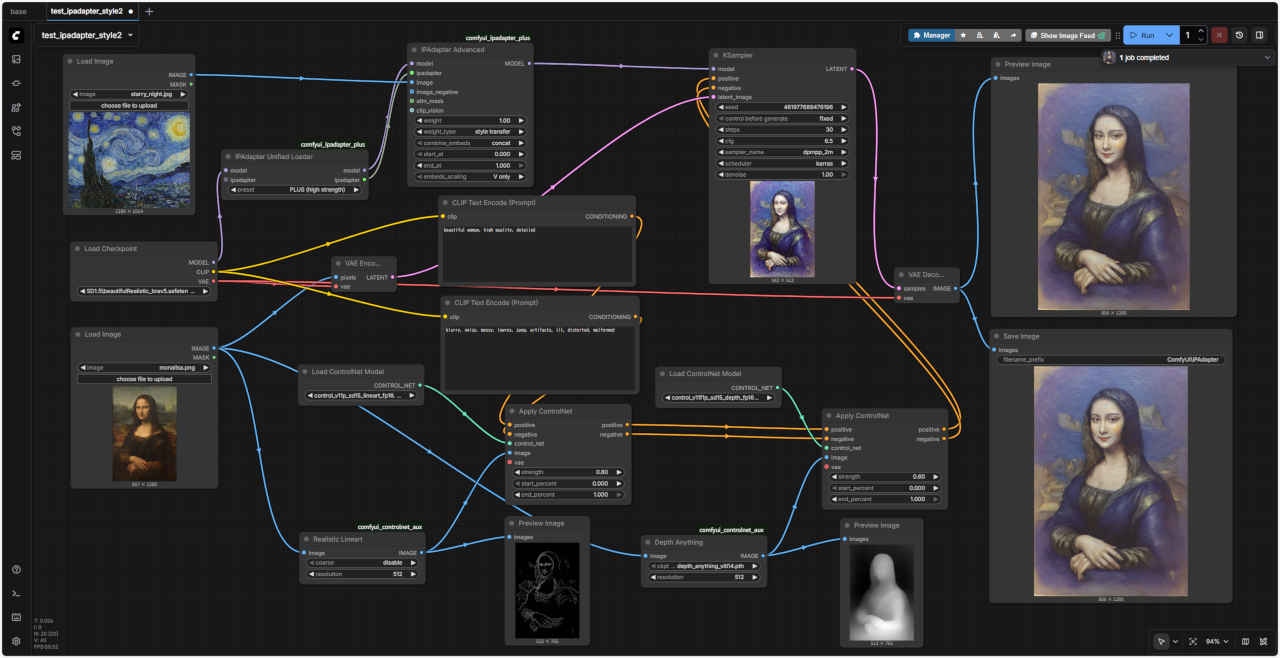The image size is (1280, 658).
Task: Click the Mona Lisa thumbnail in KSampler node
Action: [782, 229]
